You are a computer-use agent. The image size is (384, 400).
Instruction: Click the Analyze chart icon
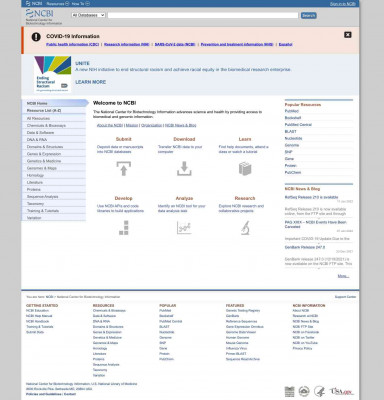[184, 228]
